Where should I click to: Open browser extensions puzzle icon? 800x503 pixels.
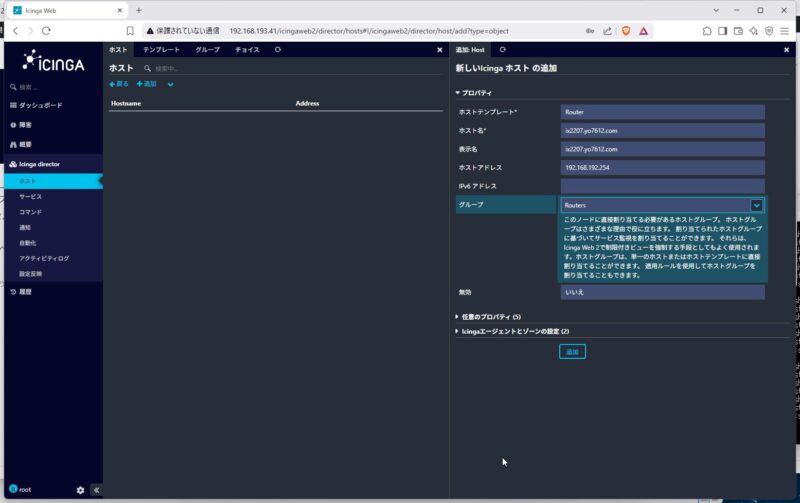point(707,31)
